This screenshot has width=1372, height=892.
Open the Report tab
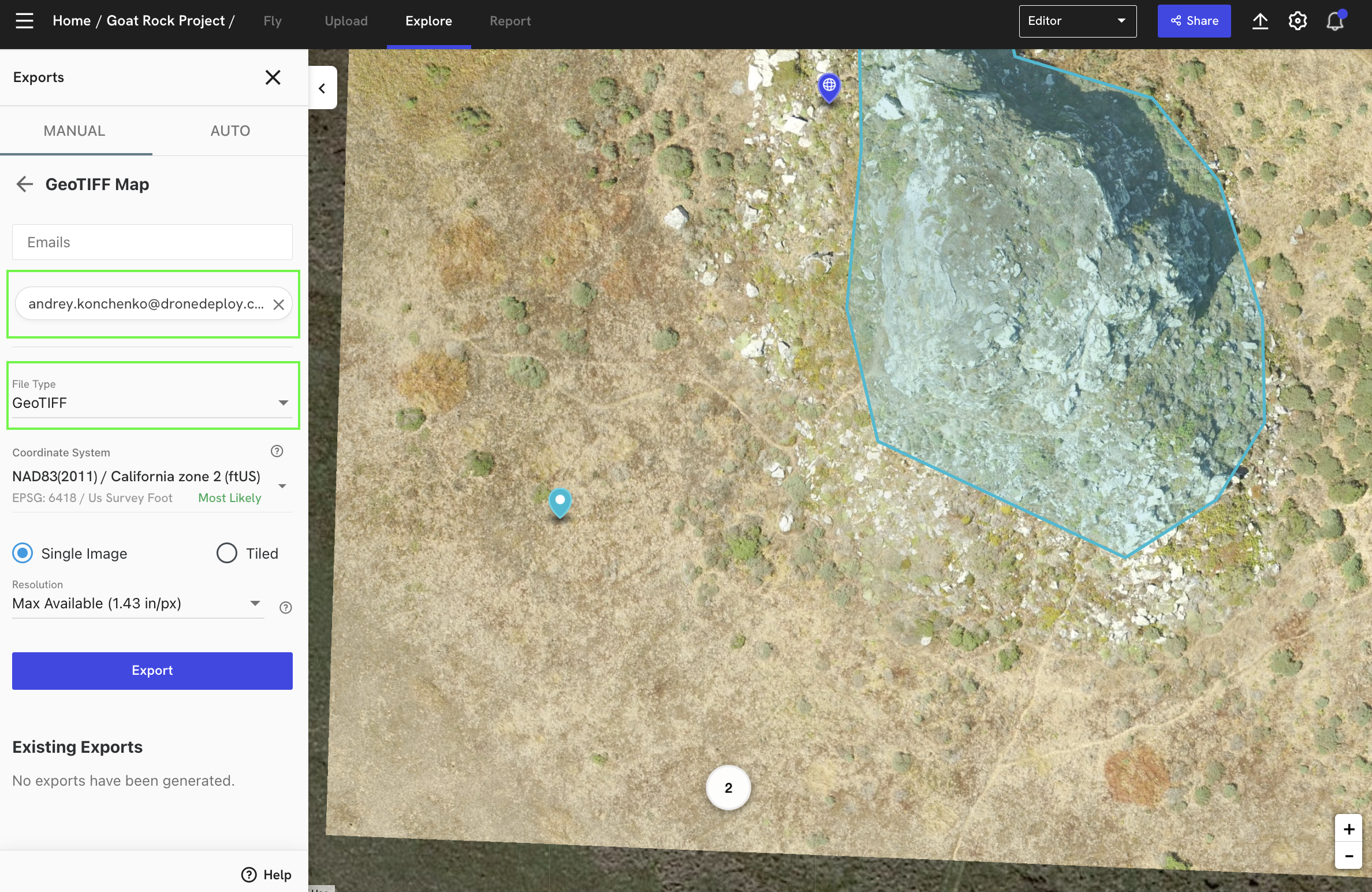click(x=510, y=21)
